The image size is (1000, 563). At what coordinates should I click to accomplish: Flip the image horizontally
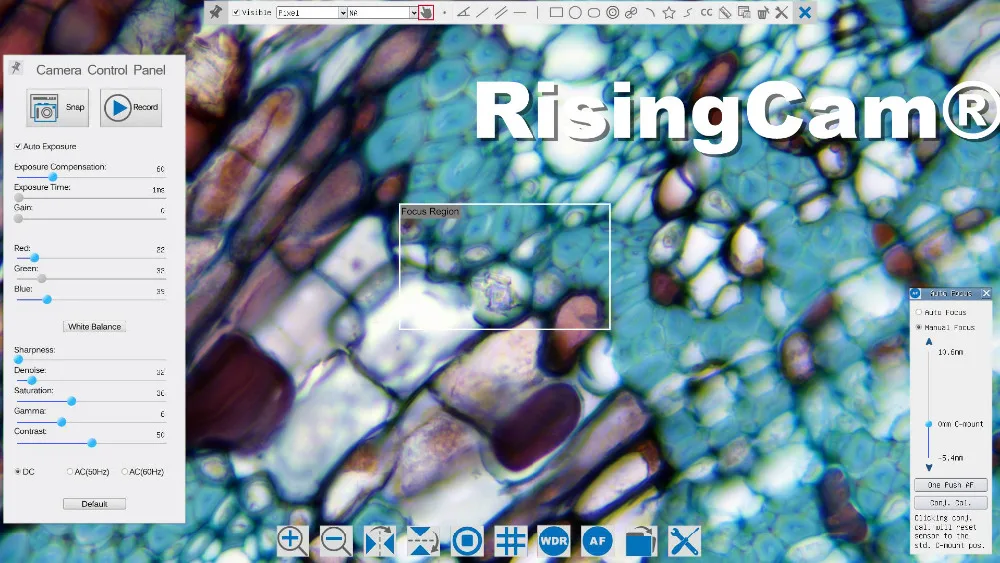pos(379,541)
